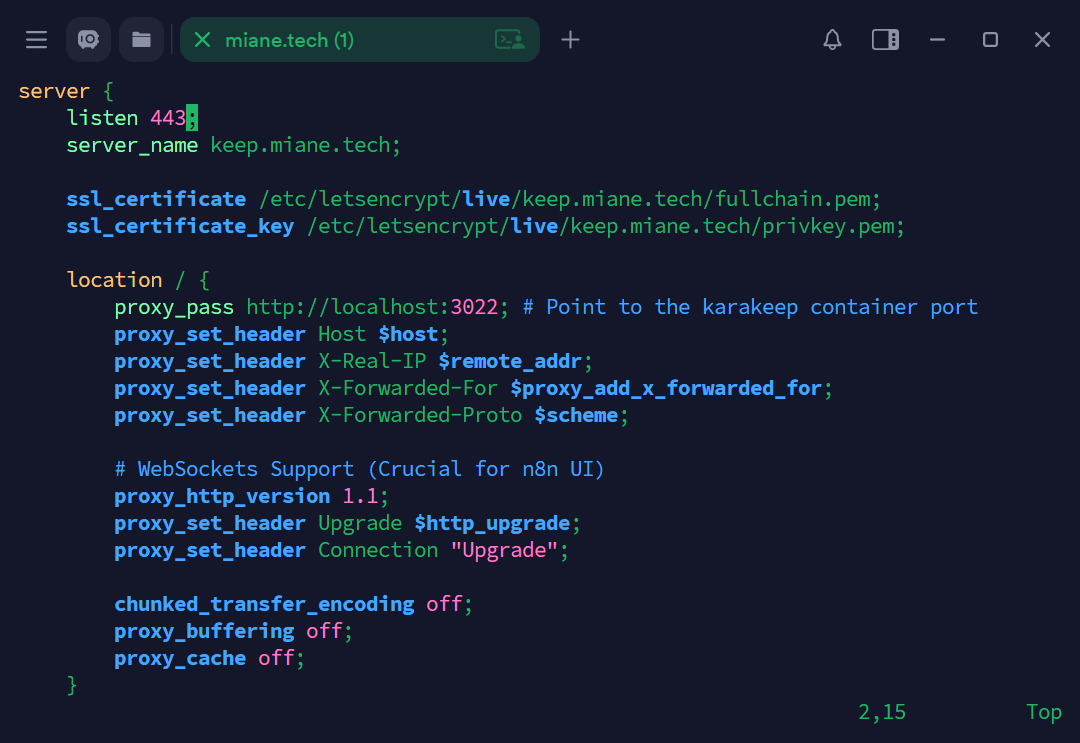Minimize the terminal window
1080x743 pixels.
[937, 40]
